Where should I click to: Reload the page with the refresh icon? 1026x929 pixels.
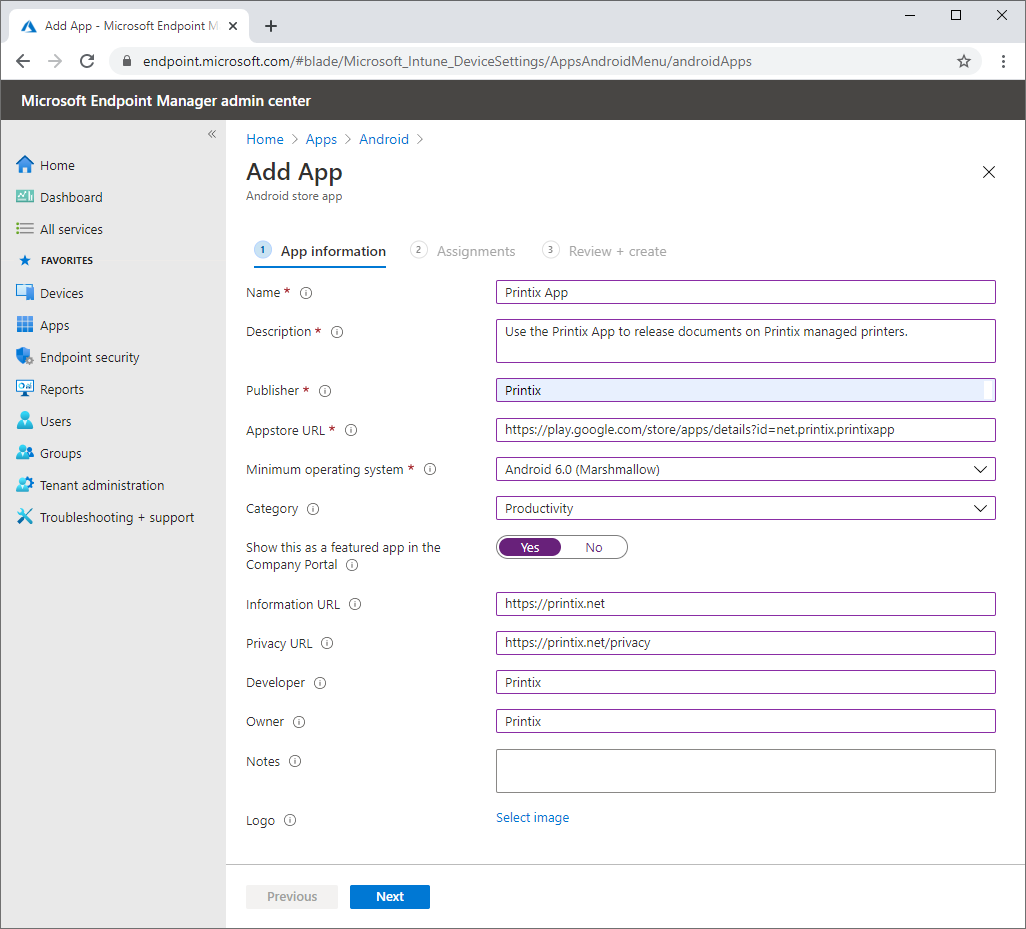click(x=87, y=61)
